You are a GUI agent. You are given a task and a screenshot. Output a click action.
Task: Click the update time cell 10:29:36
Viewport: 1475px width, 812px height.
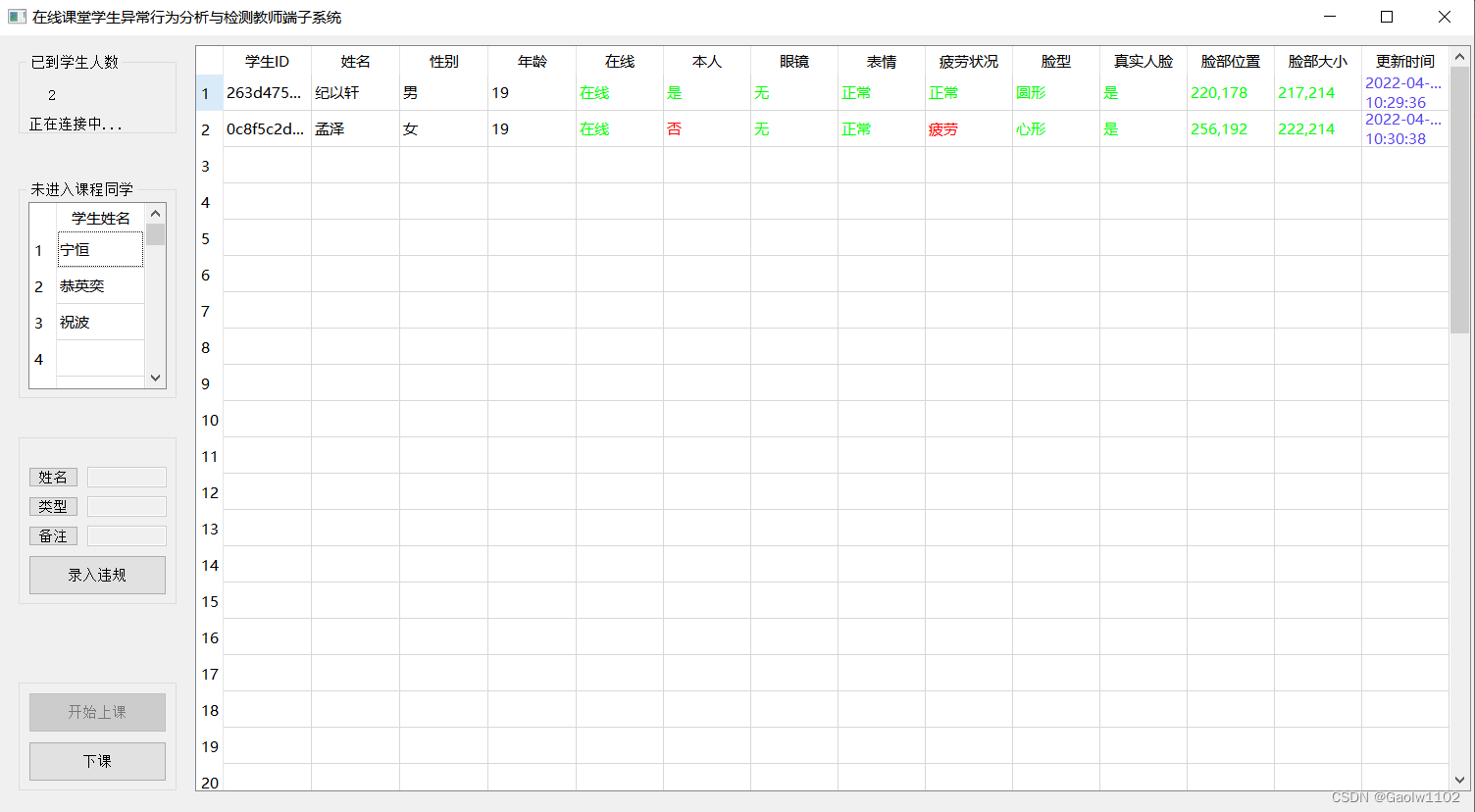(x=1405, y=93)
